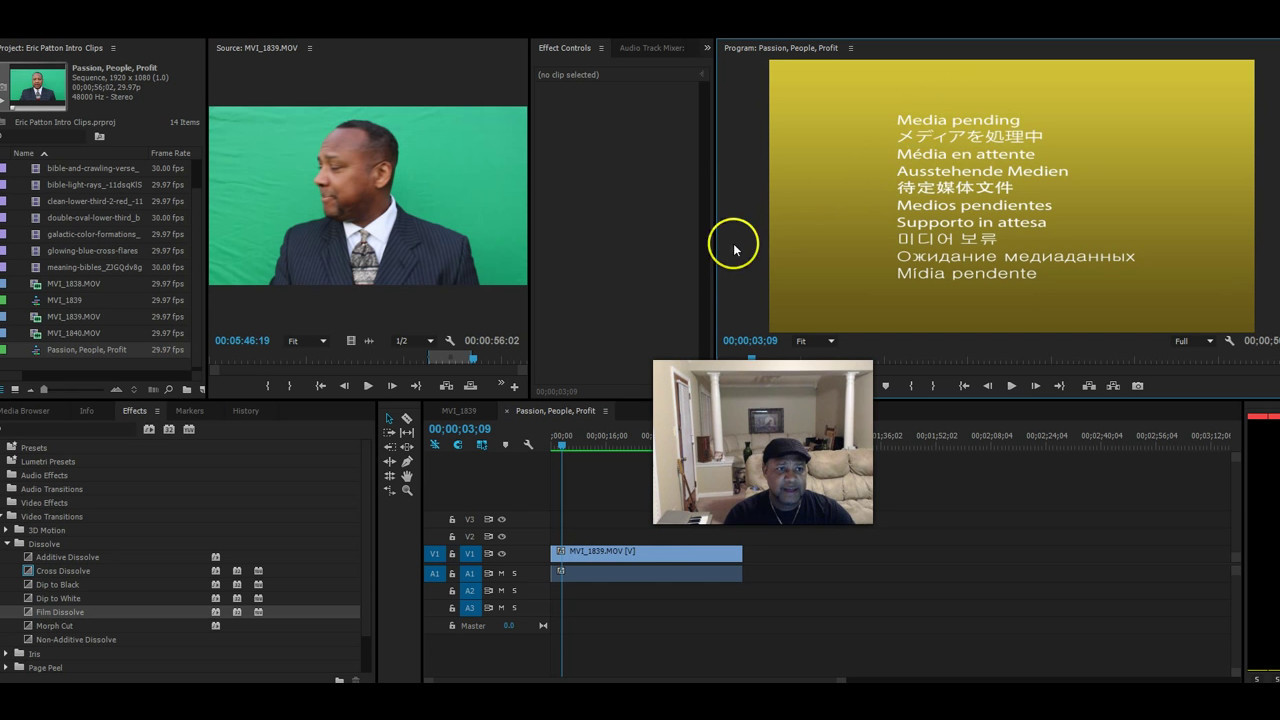Switch to History tab
Image resolution: width=1280 pixels, height=720 pixels.
(x=245, y=411)
